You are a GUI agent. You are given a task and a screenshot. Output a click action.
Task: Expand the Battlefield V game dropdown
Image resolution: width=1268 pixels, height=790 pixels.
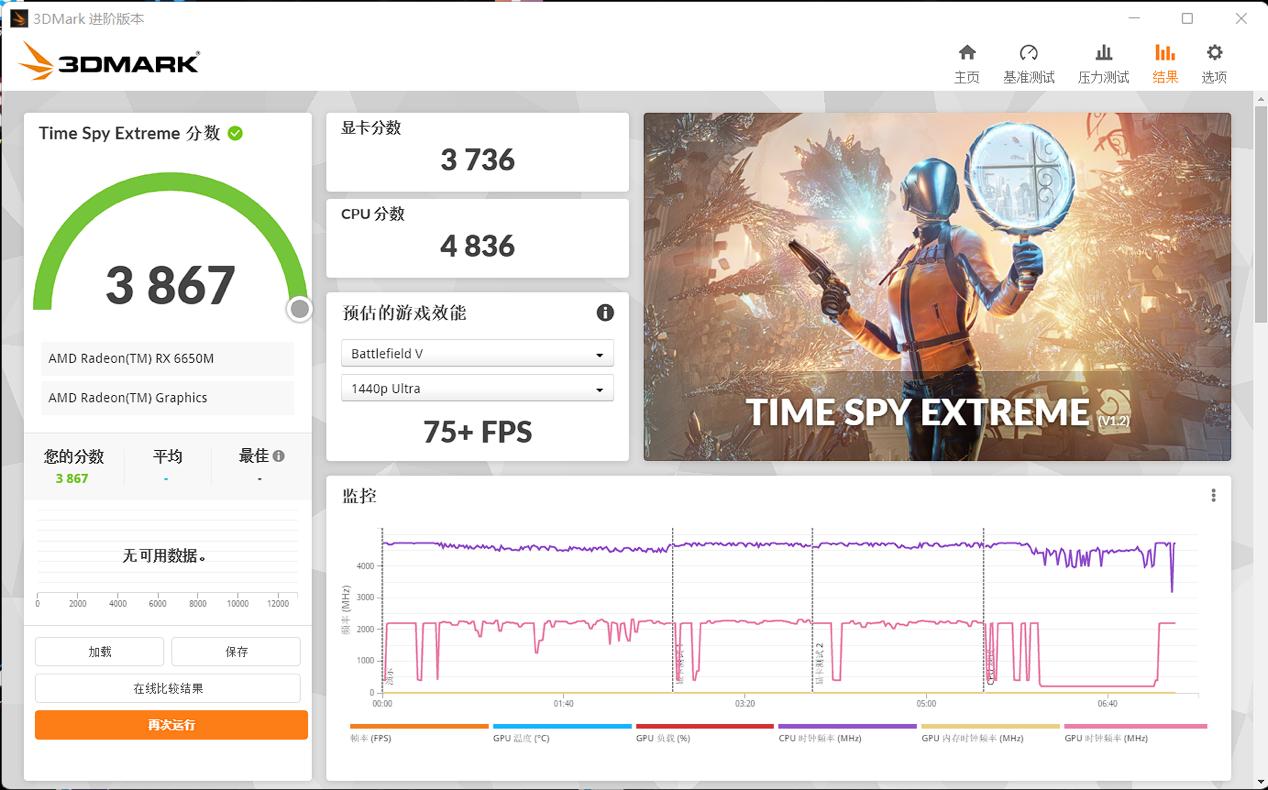click(x=477, y=354)
